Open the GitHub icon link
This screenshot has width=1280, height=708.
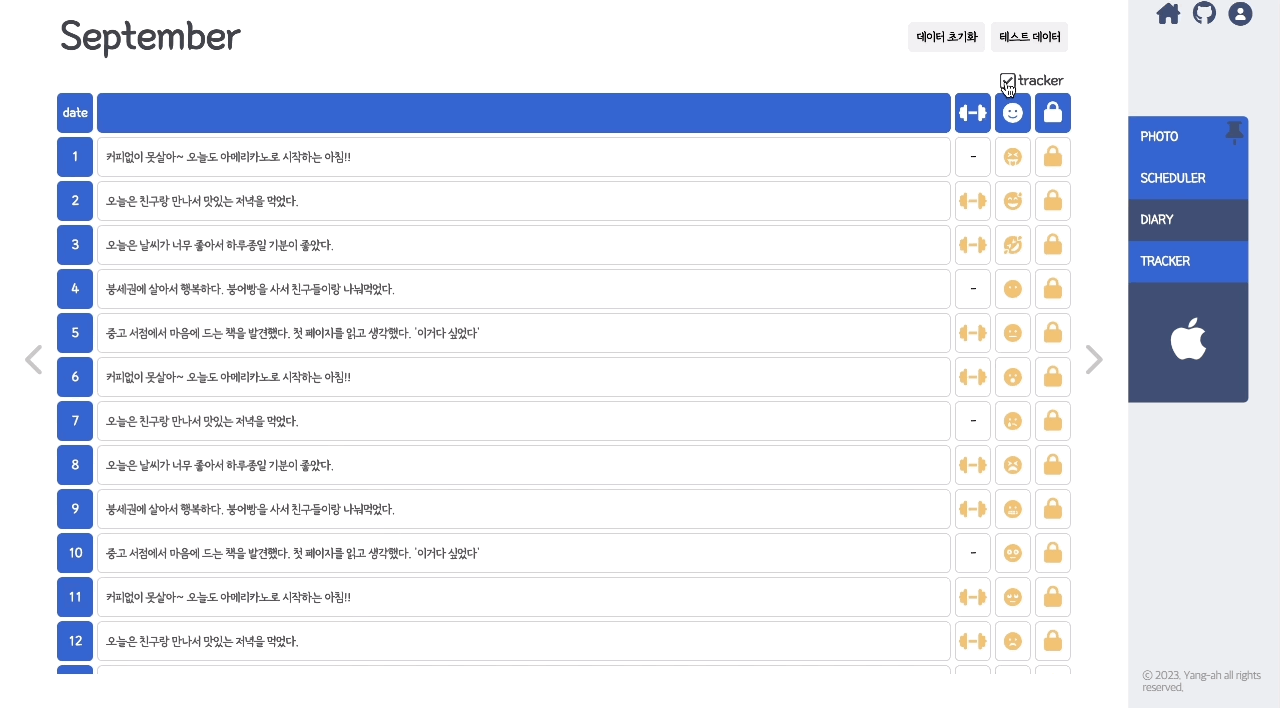pos(1204,13)
